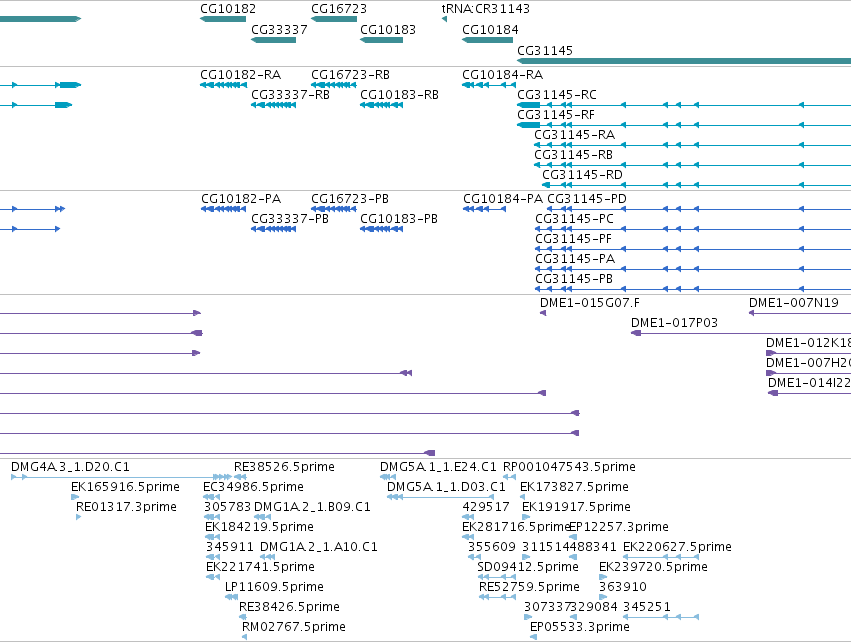Click the EK281716.5prime EST
Image resolution: width=851 pixels, height=642 pixels.
tap(468, 537)
